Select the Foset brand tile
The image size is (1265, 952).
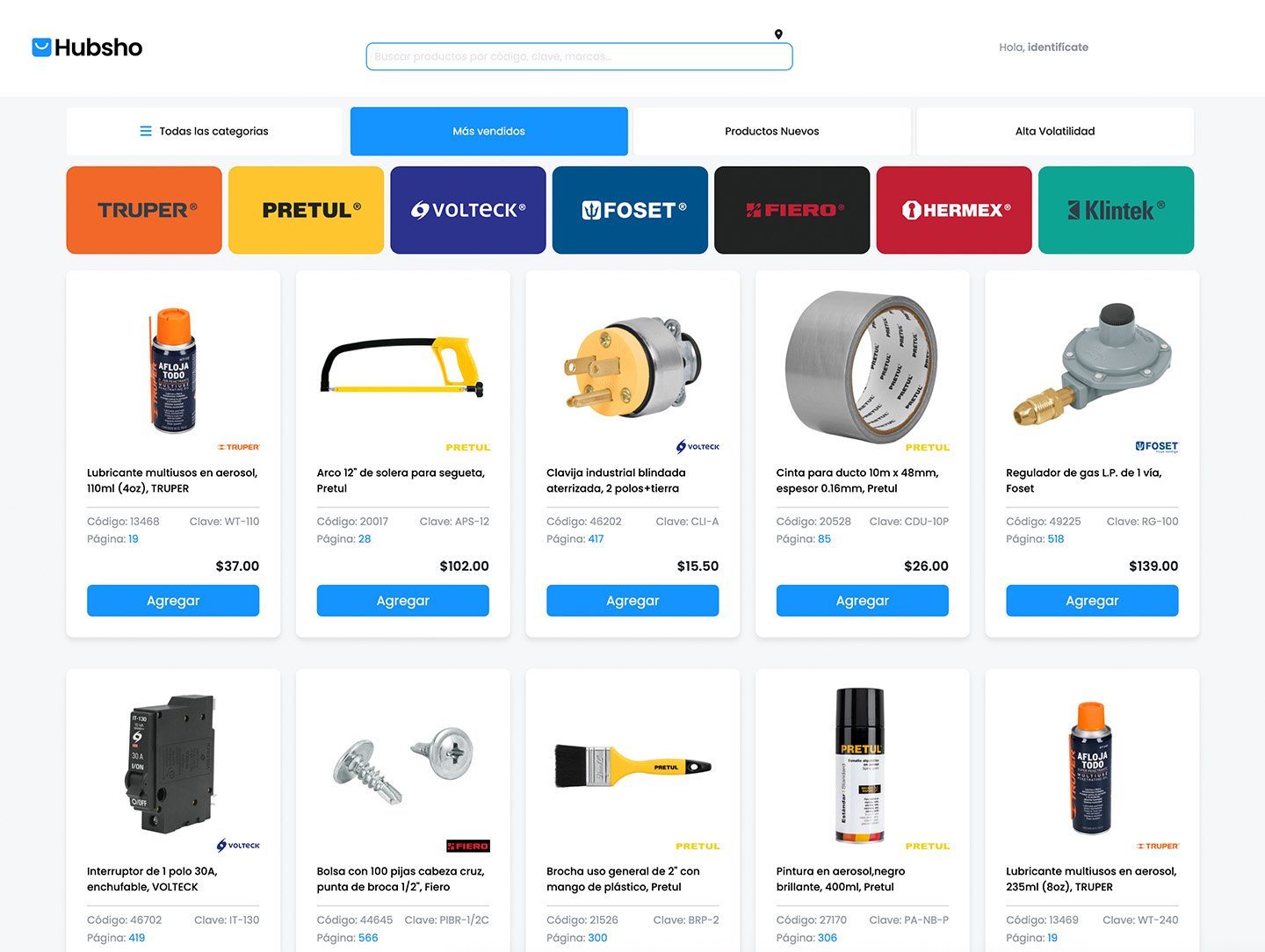(630, 210)
